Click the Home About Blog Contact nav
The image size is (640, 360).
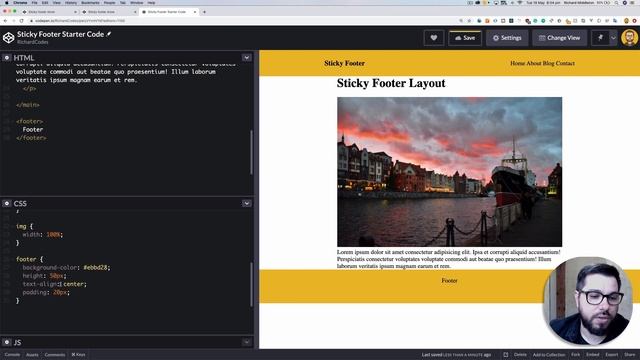(x=542, y=63)
